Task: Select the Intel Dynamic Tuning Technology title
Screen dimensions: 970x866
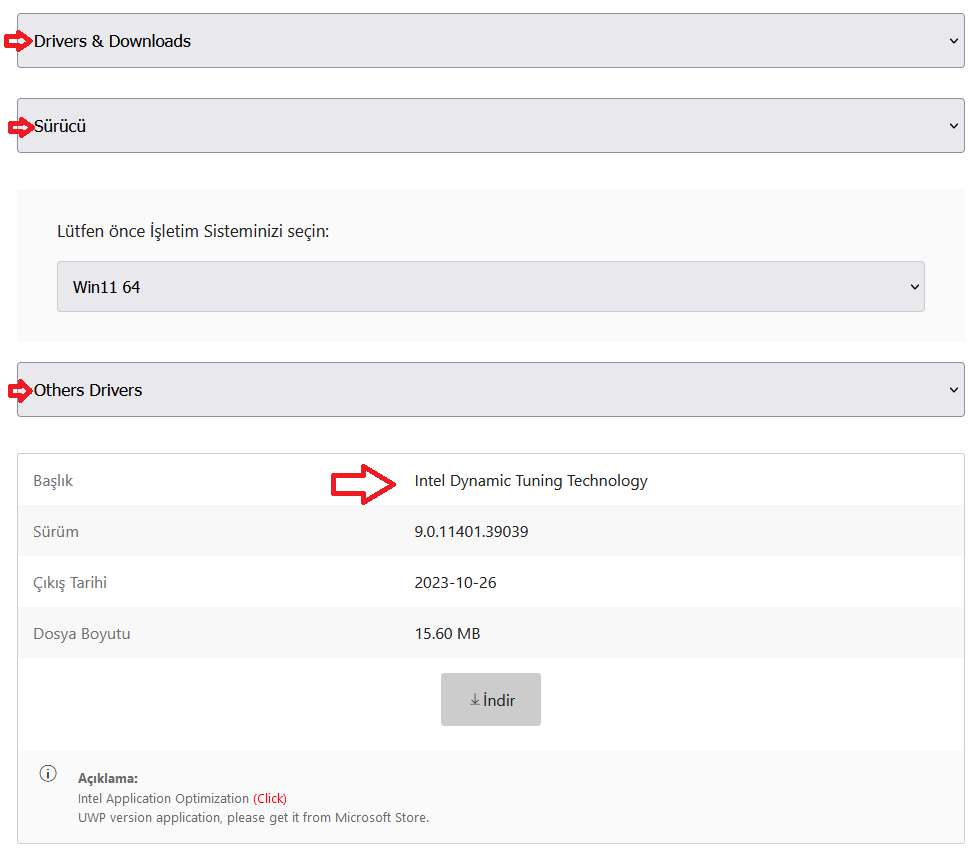Action: point(531,481)
